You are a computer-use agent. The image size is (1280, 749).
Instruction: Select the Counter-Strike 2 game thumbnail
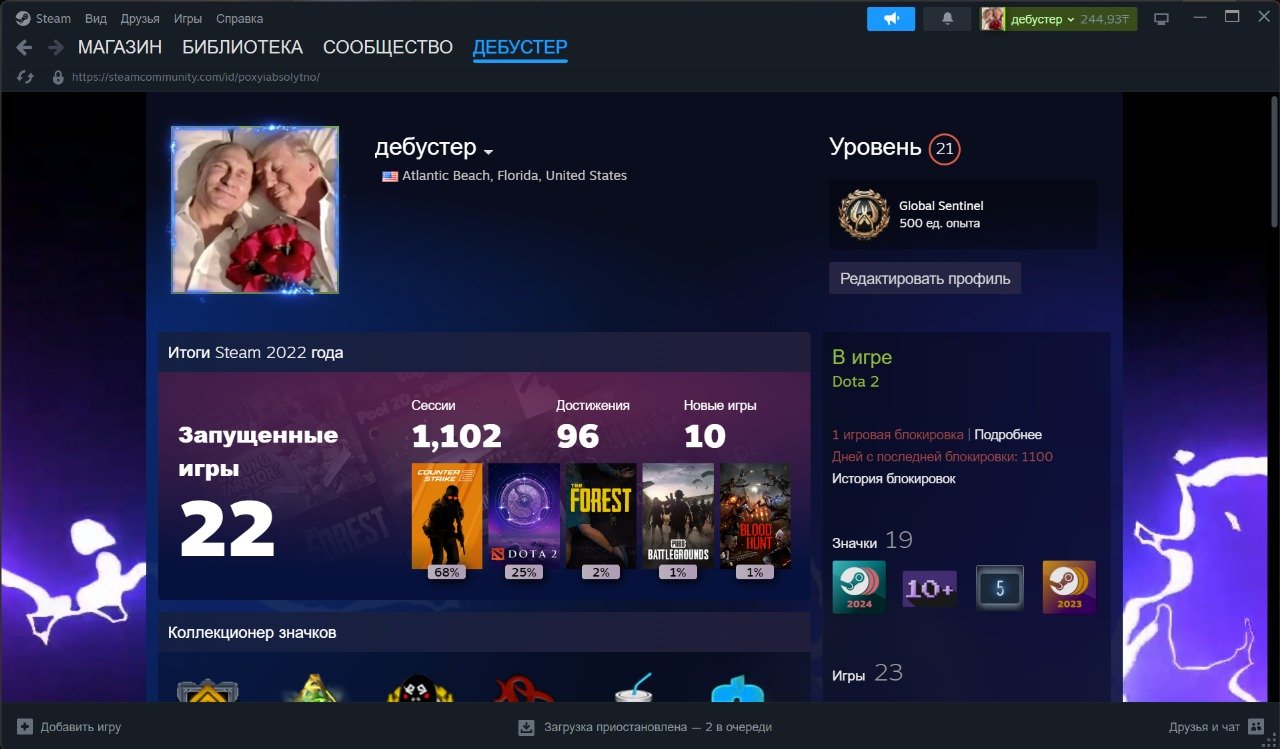point(447,515)
